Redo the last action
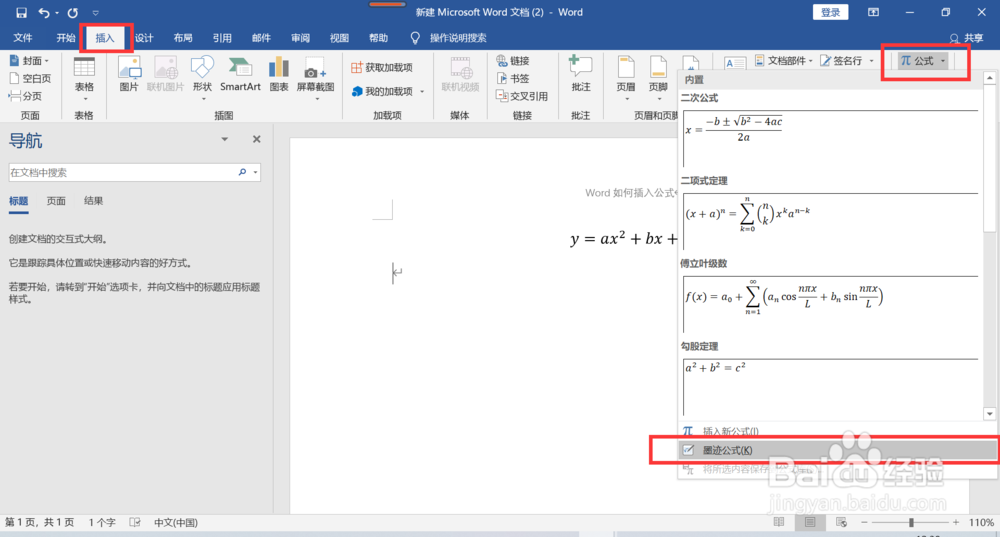 (73, 13)
